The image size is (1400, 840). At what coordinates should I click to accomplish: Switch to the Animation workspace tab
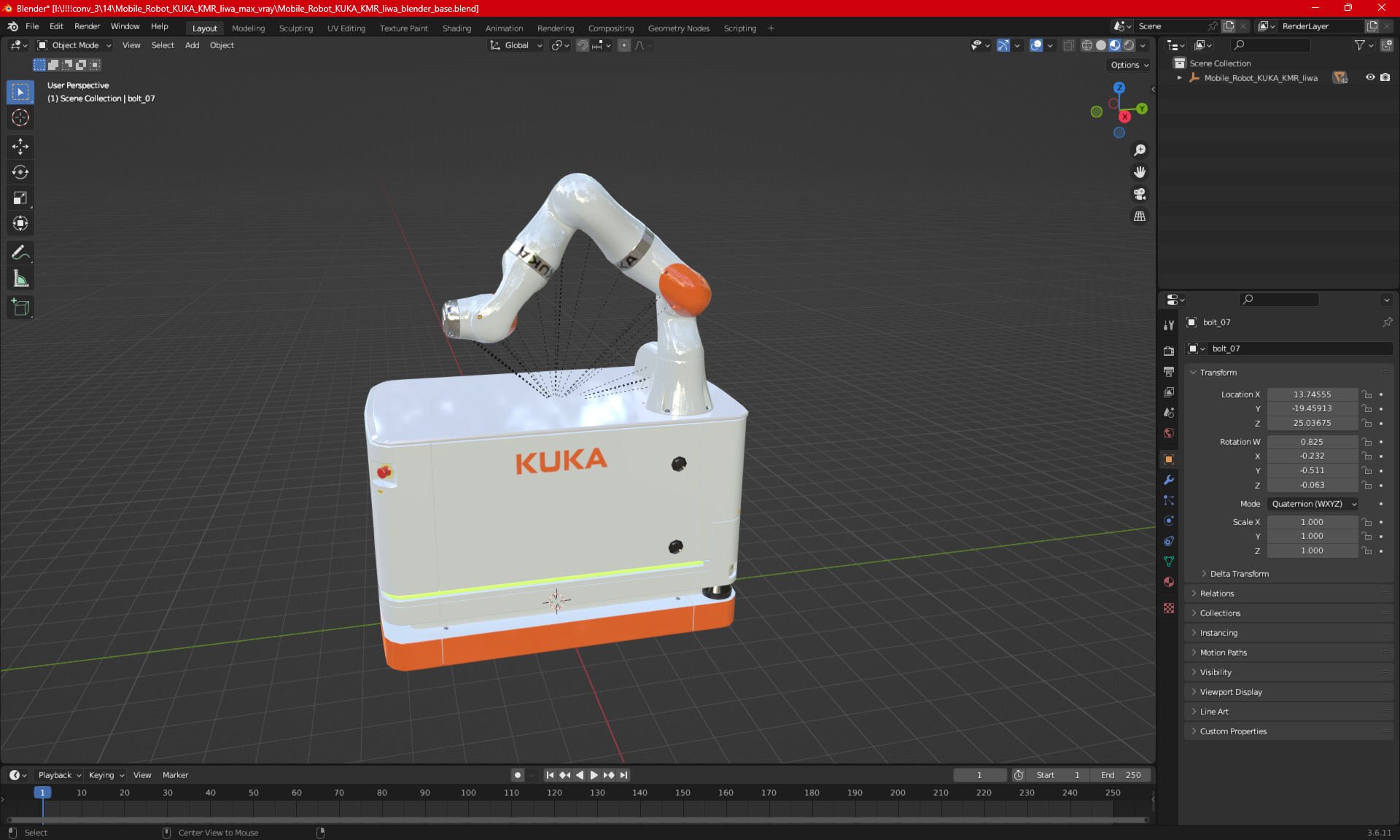tap(504, 28)
